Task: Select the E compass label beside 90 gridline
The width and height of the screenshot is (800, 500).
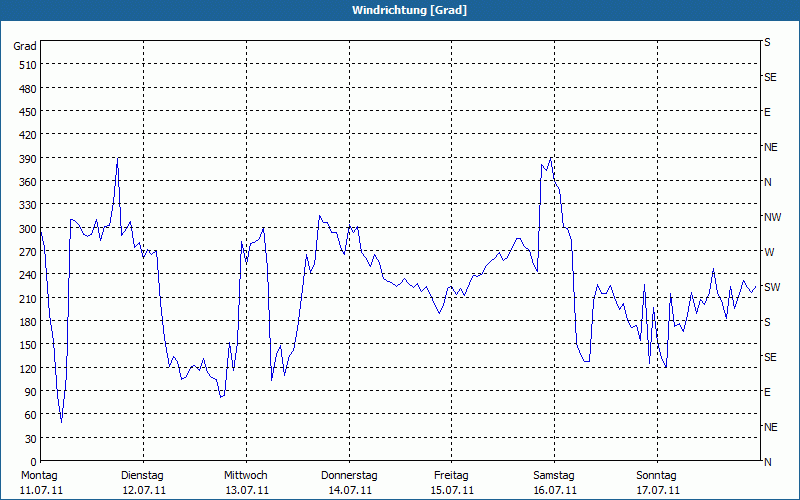Action: point(767,392)
